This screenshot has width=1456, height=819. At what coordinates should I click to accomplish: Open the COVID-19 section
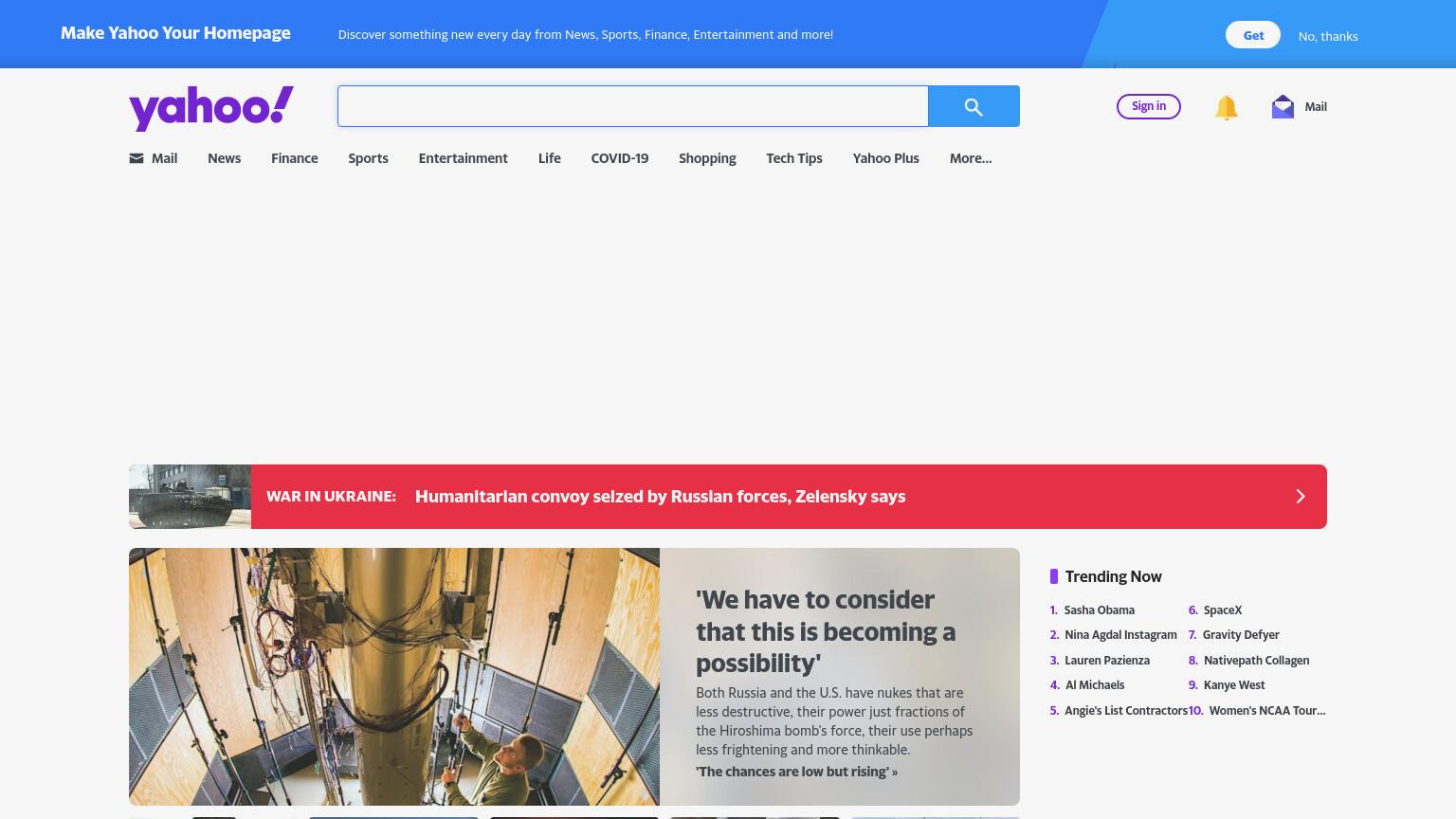[x=619, y=158]
